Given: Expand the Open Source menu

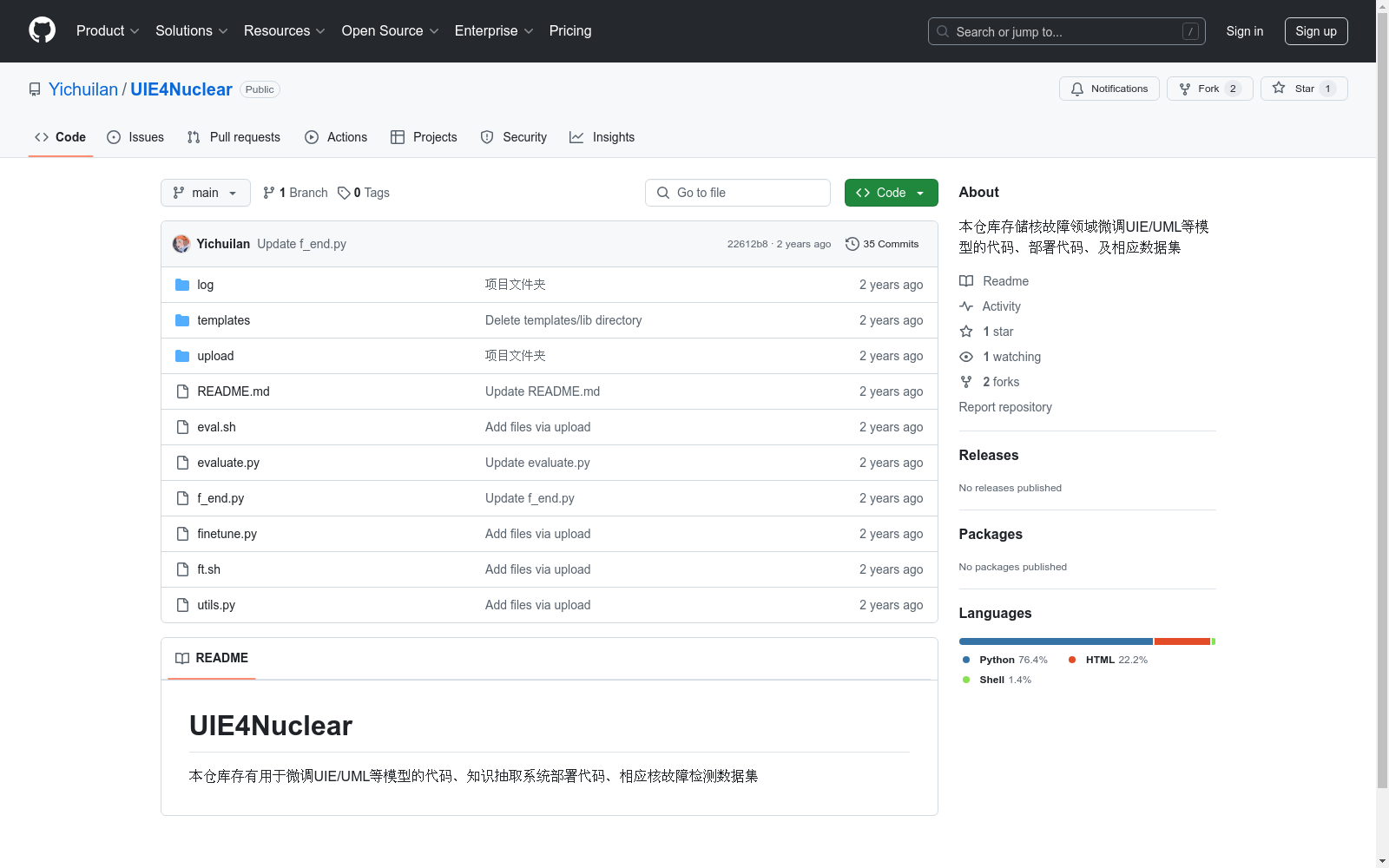Looking at the screenshot, I should pos(391,30).
